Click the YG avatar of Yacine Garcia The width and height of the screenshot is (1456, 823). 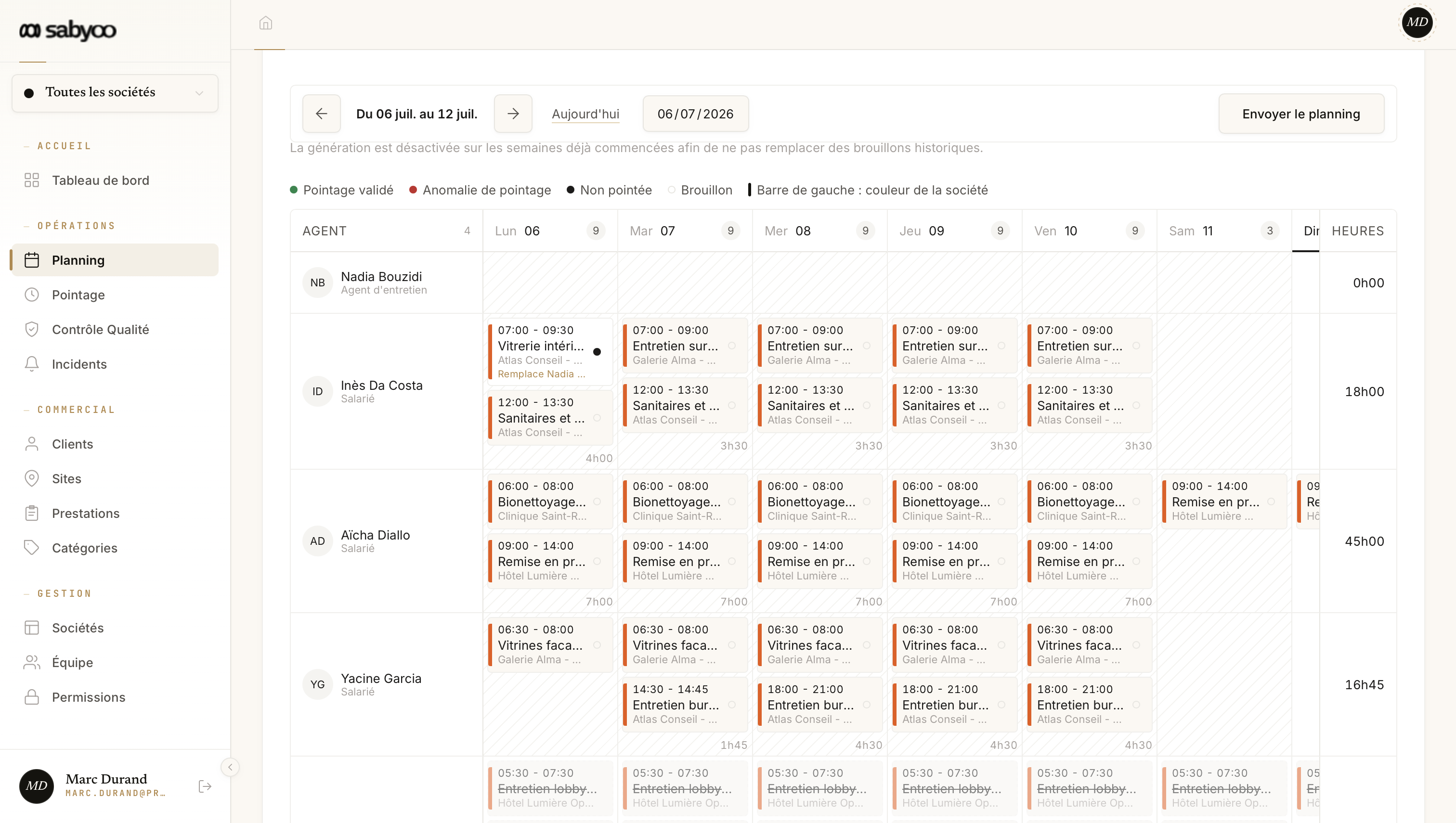(x=318, y=684)
